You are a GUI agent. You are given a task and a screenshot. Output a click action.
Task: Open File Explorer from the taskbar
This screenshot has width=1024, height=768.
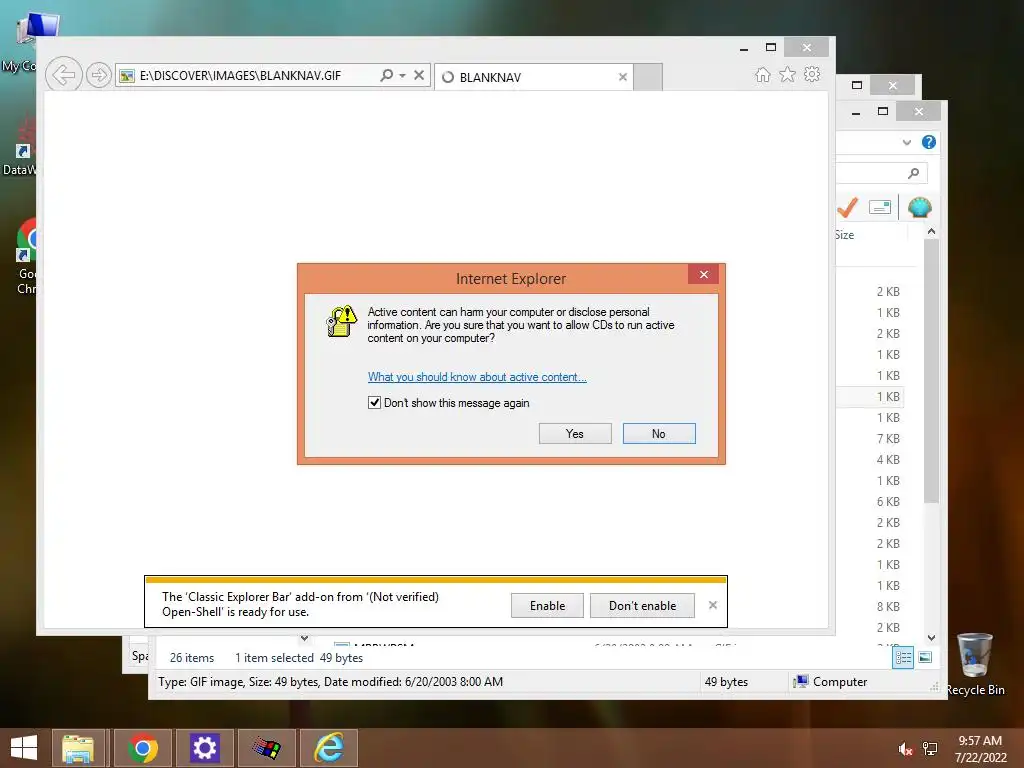[x=78, y=748]
